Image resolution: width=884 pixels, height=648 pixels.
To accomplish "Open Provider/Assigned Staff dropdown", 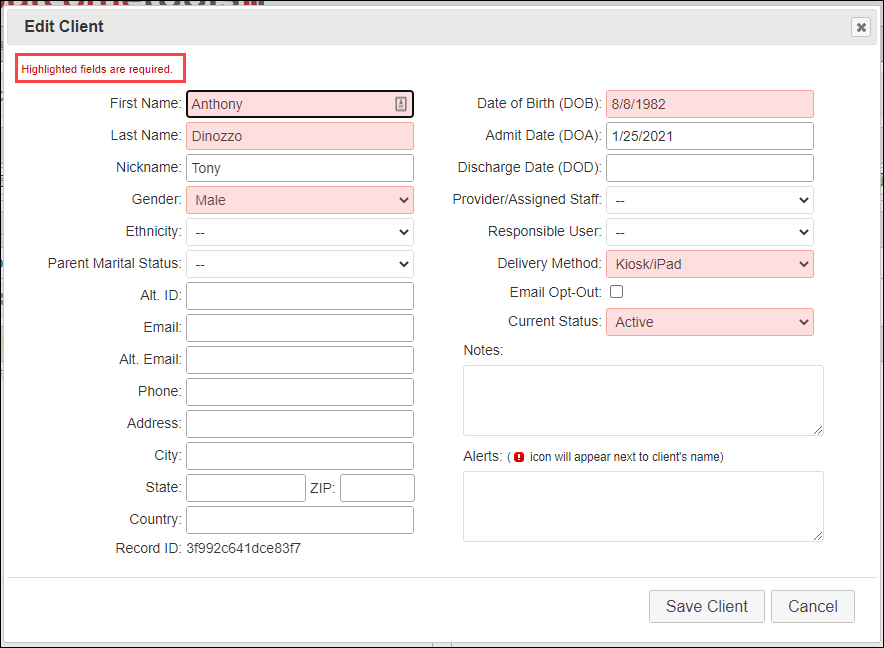I will (x=710, y=200).
